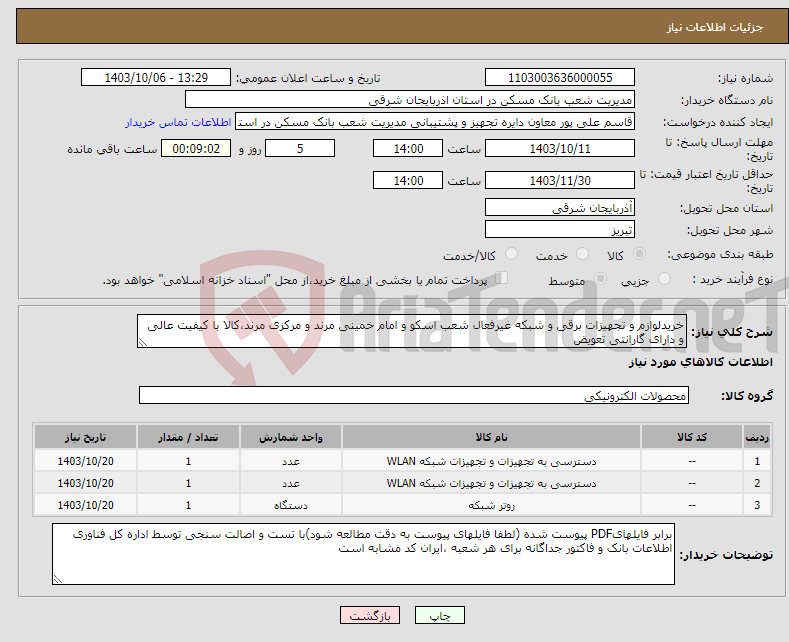This screenshot has width=789, height=642.
Task: Click روتر شبکه item name cell
Action: [491, 505]
